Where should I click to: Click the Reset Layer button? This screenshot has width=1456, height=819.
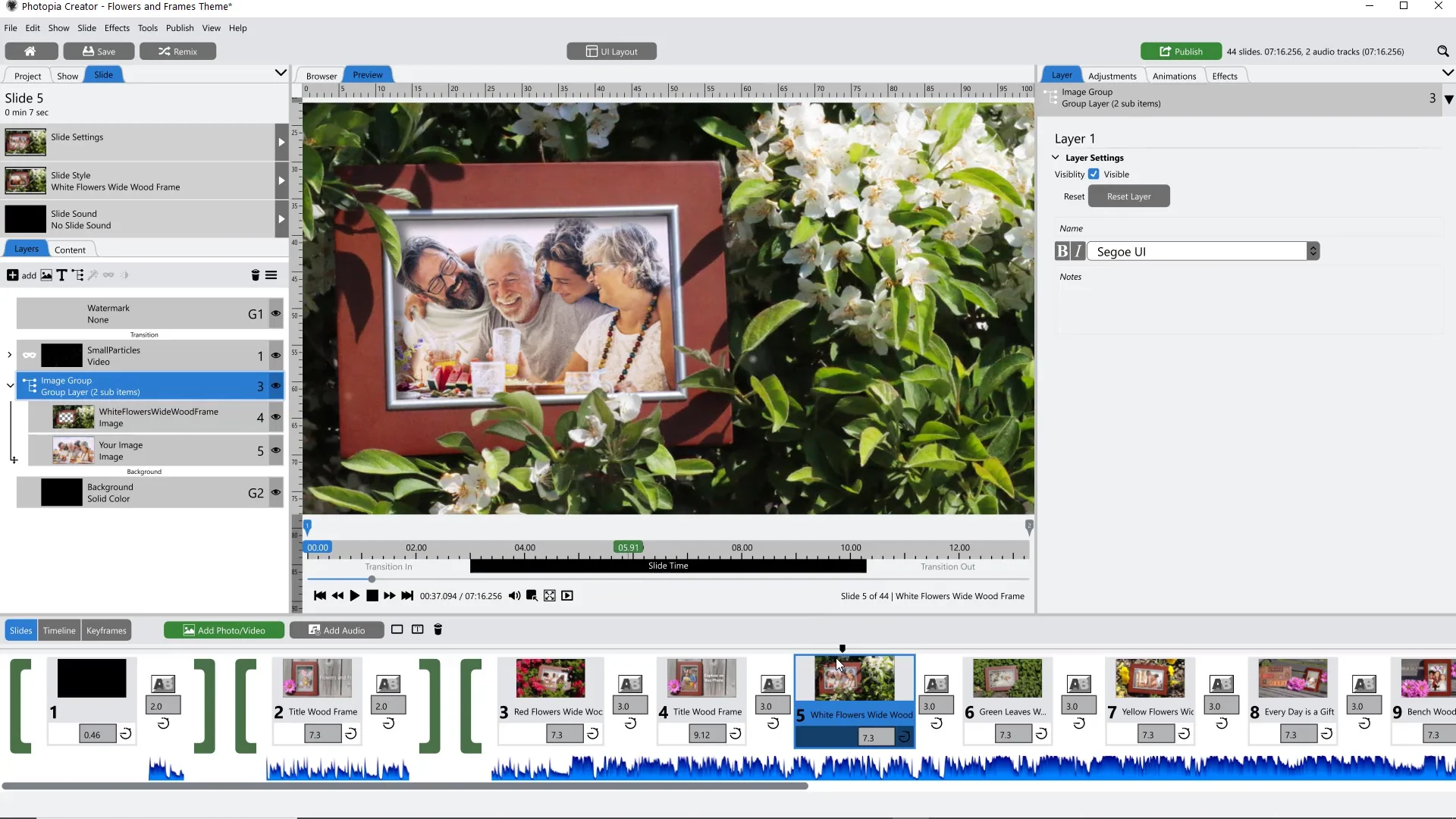tap(1128, 196)
